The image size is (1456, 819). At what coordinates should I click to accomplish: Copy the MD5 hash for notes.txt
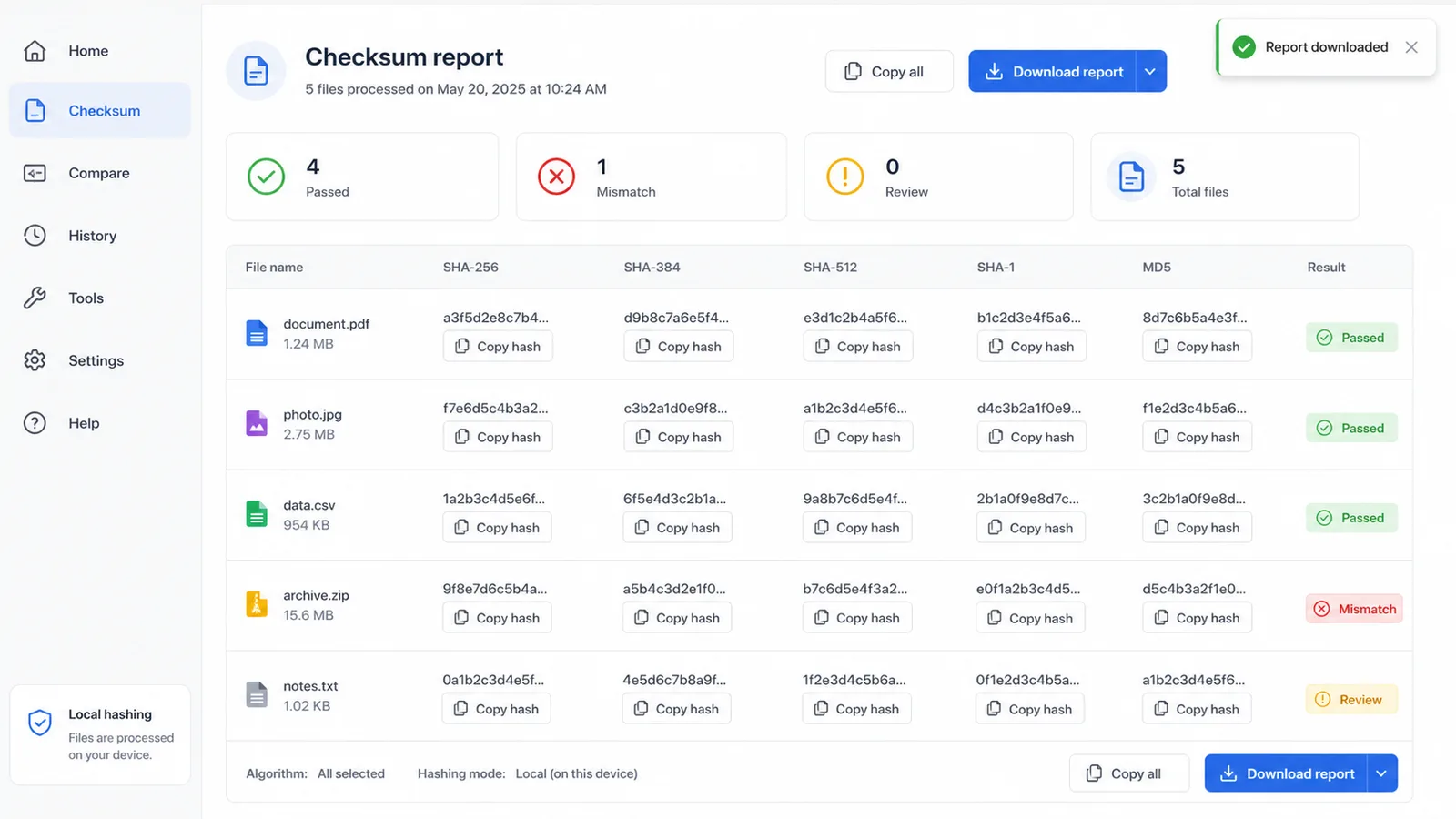pos(1197,709)
